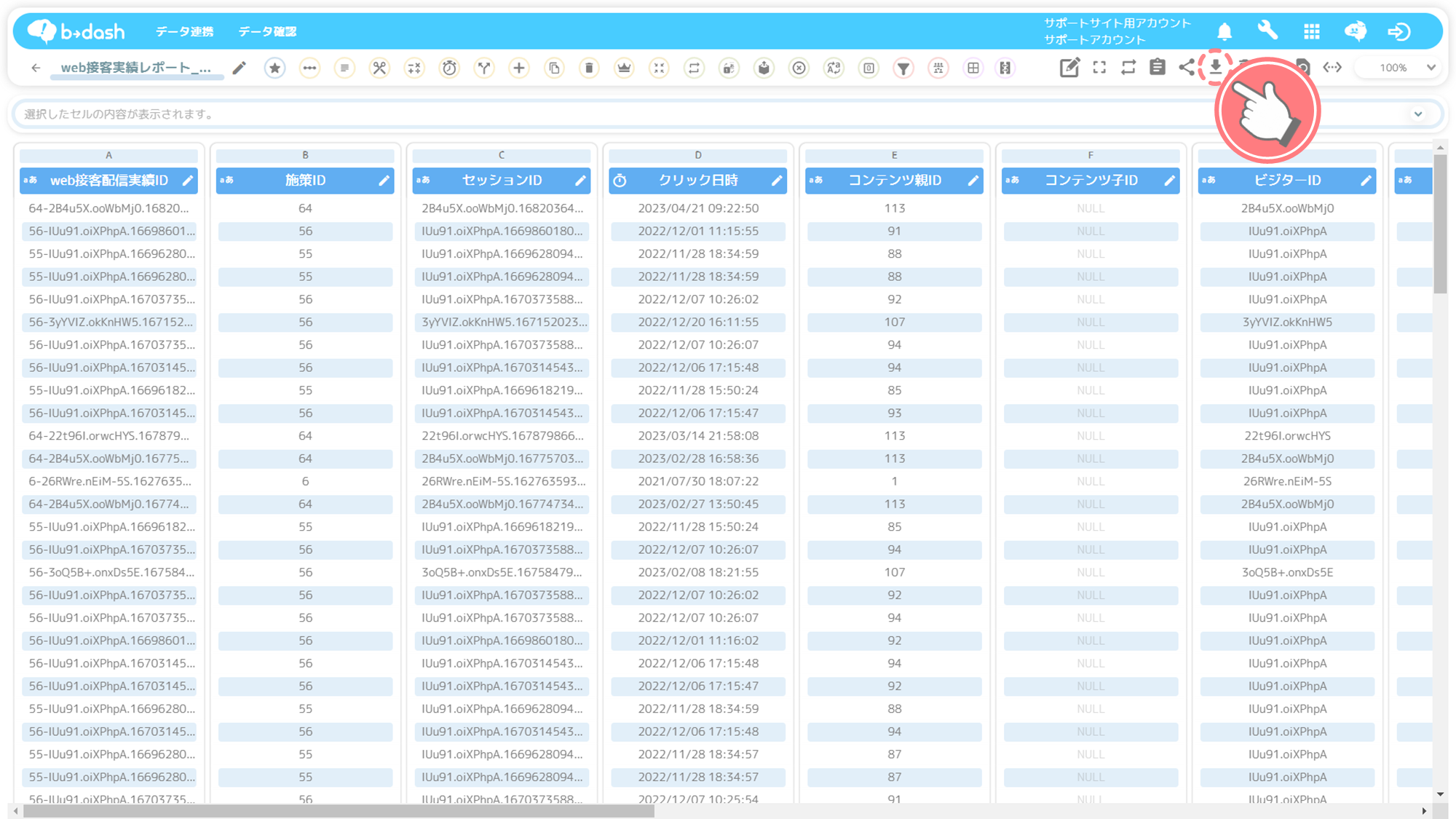This screenshot has width=1456, height=819.
Task: Select column letter header D
Action: pyautogui.click(x=698, y=155)
